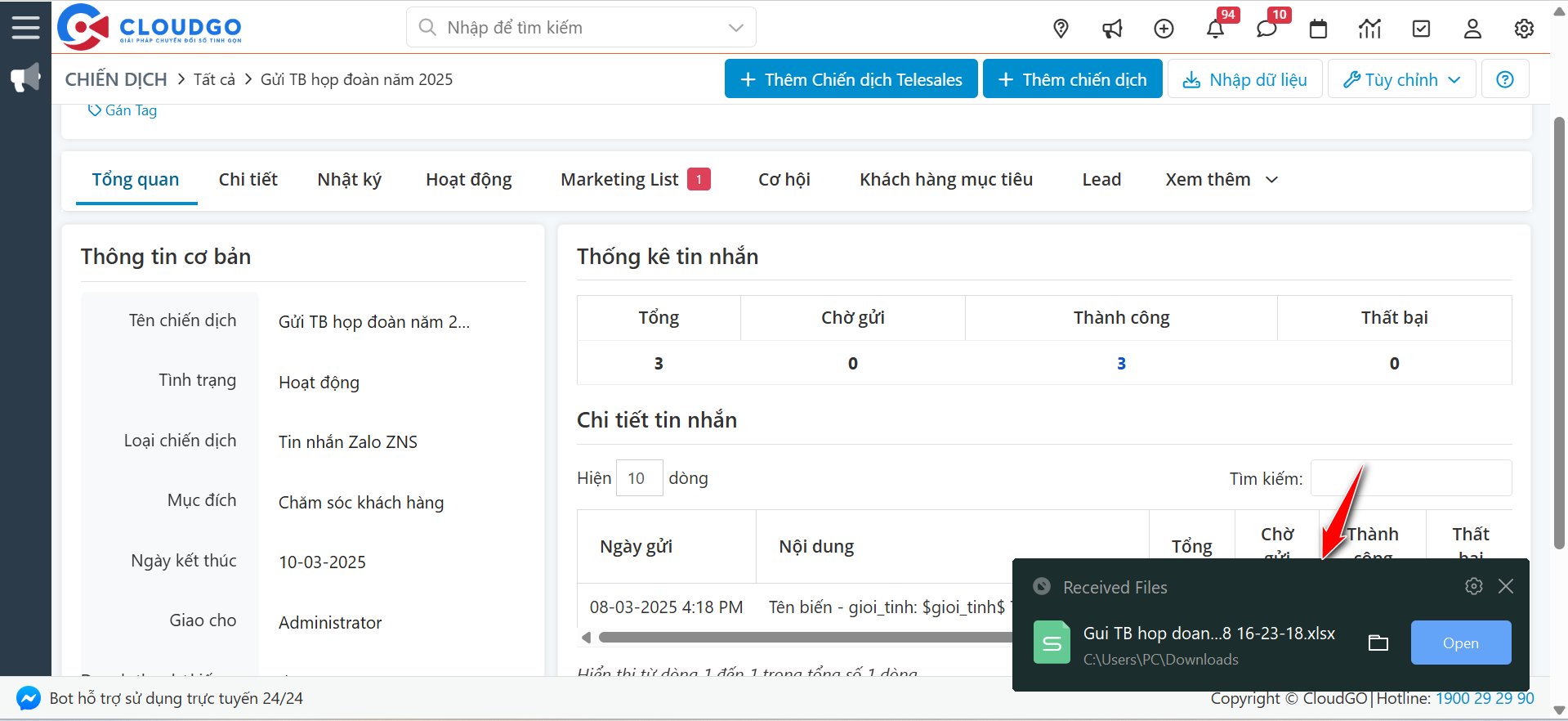
Task: Click the xlsx spreadsheet file icon
Action: [x=1052, y=643]
